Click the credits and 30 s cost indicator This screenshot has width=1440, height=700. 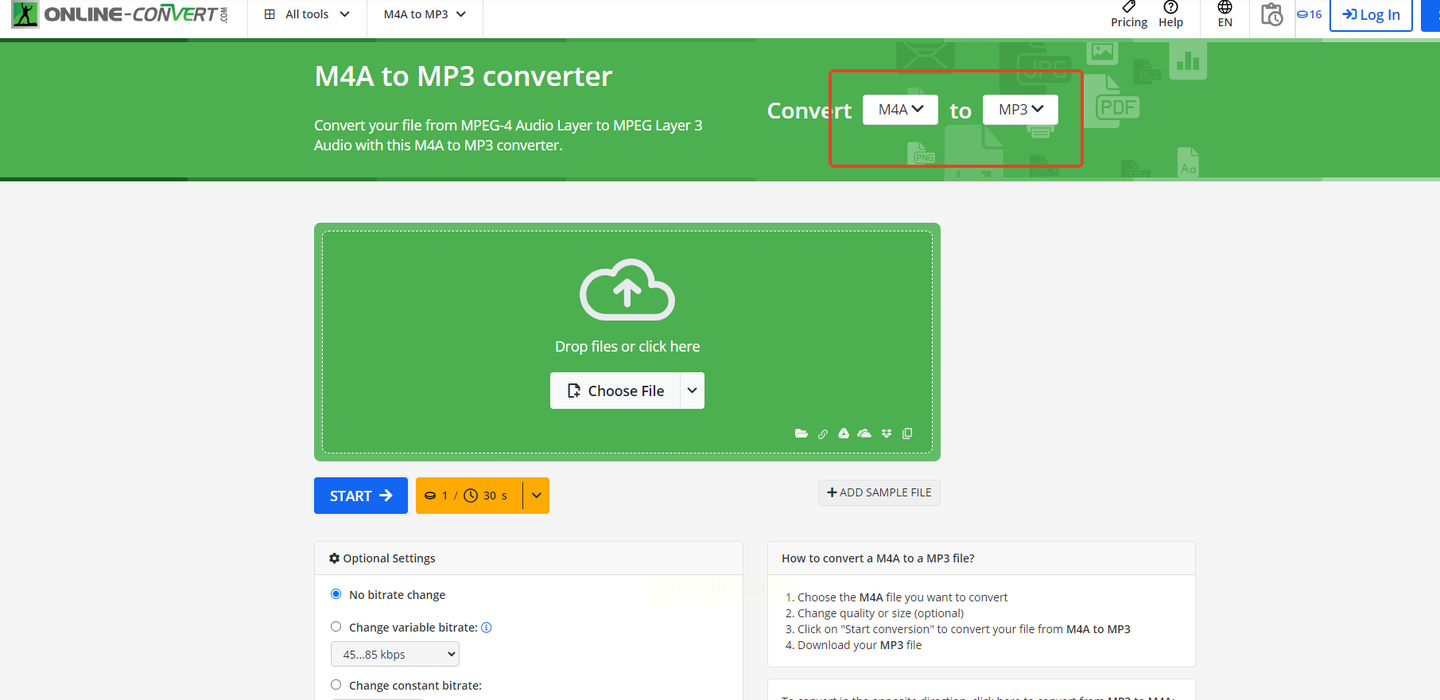pos(469,496)
